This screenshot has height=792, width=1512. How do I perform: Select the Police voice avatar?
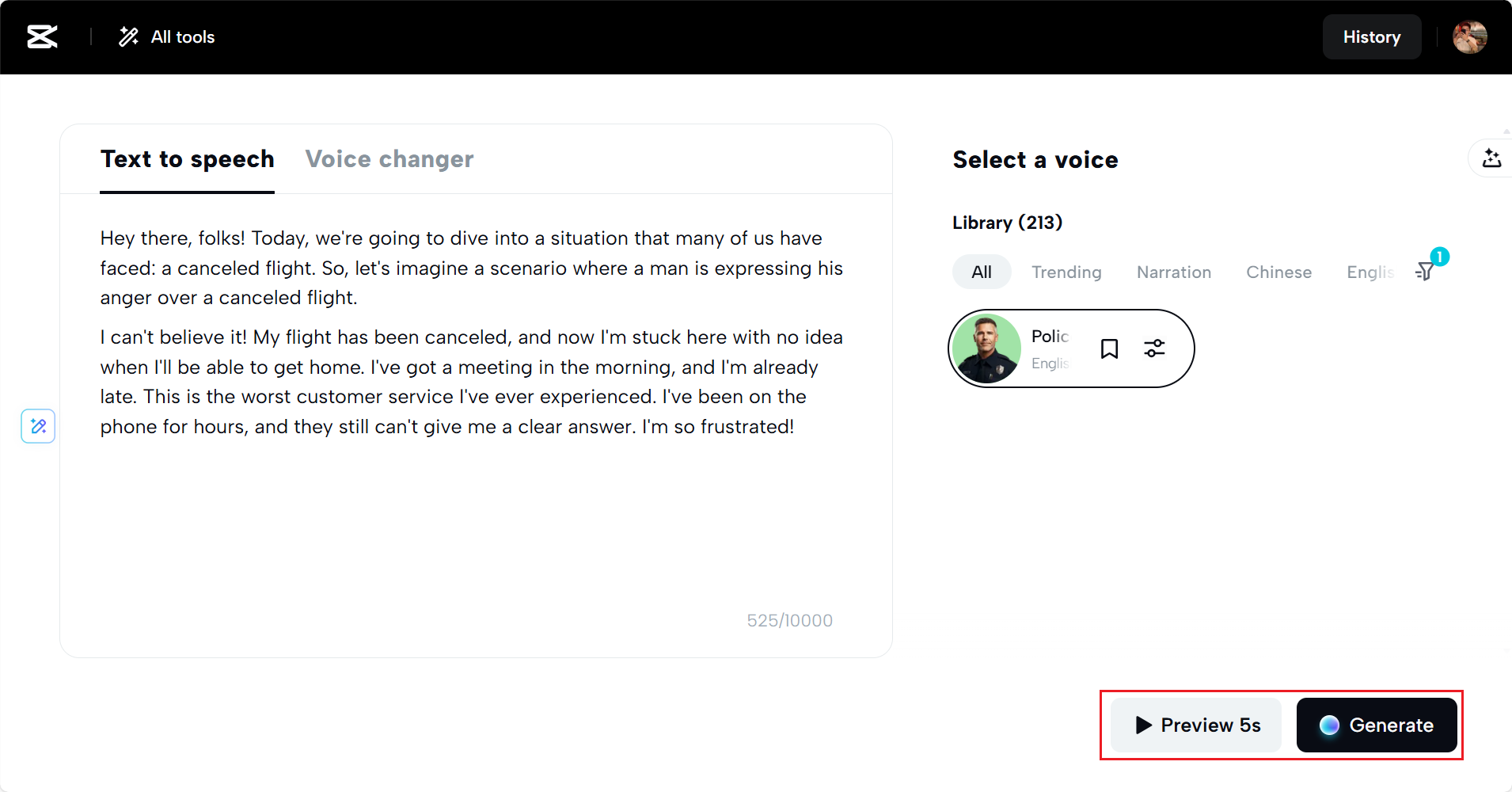(x=987, y=348)
